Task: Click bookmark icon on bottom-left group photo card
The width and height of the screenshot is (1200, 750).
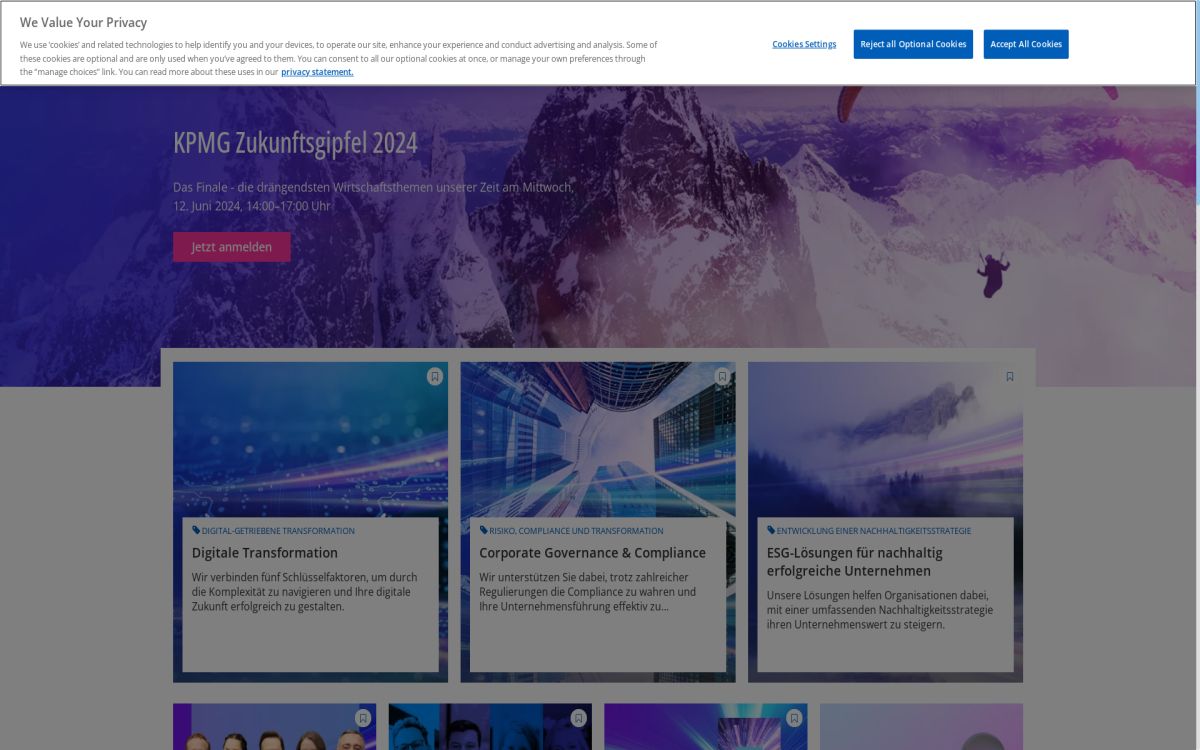Action: pos(363,718)
